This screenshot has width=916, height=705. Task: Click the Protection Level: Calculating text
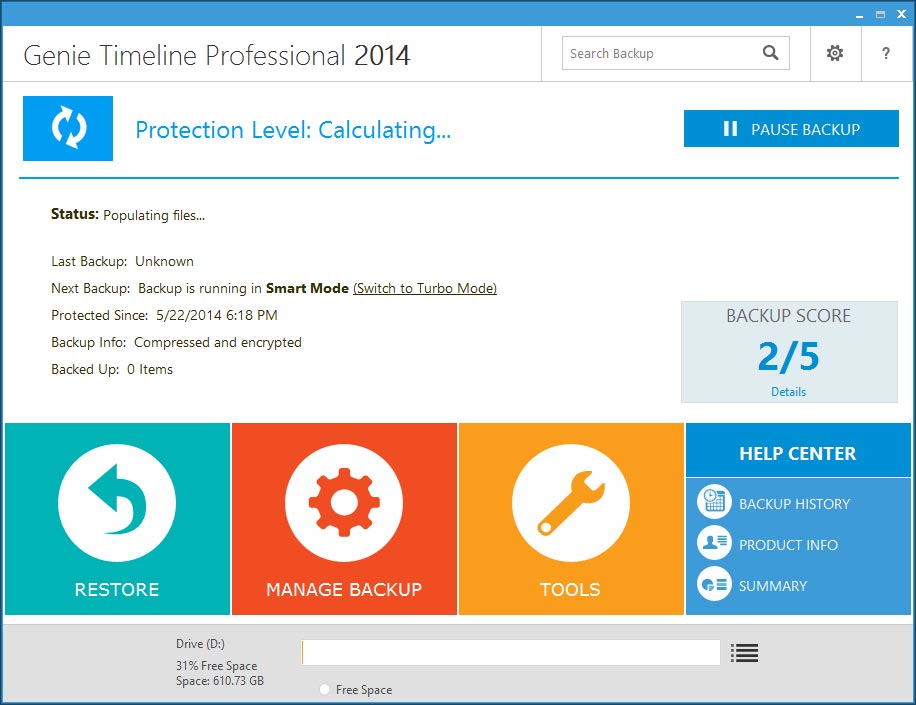pos(293,130)
